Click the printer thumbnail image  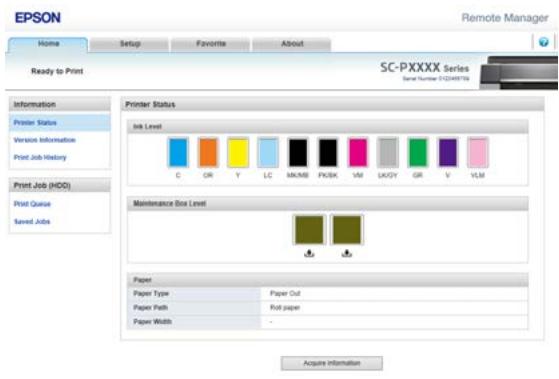519,73
